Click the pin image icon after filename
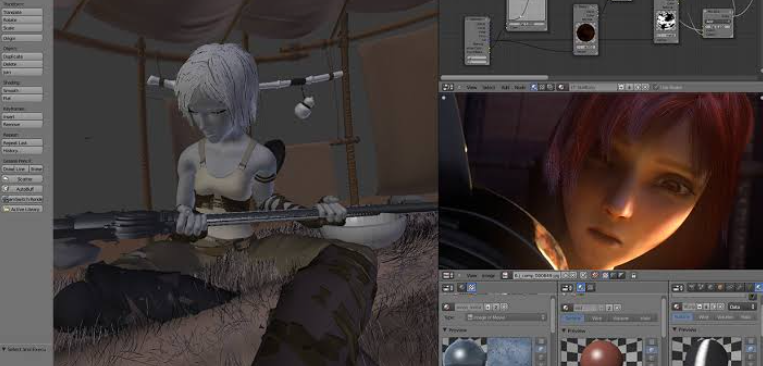Viewport: 763px width, 366px height. 583,275
